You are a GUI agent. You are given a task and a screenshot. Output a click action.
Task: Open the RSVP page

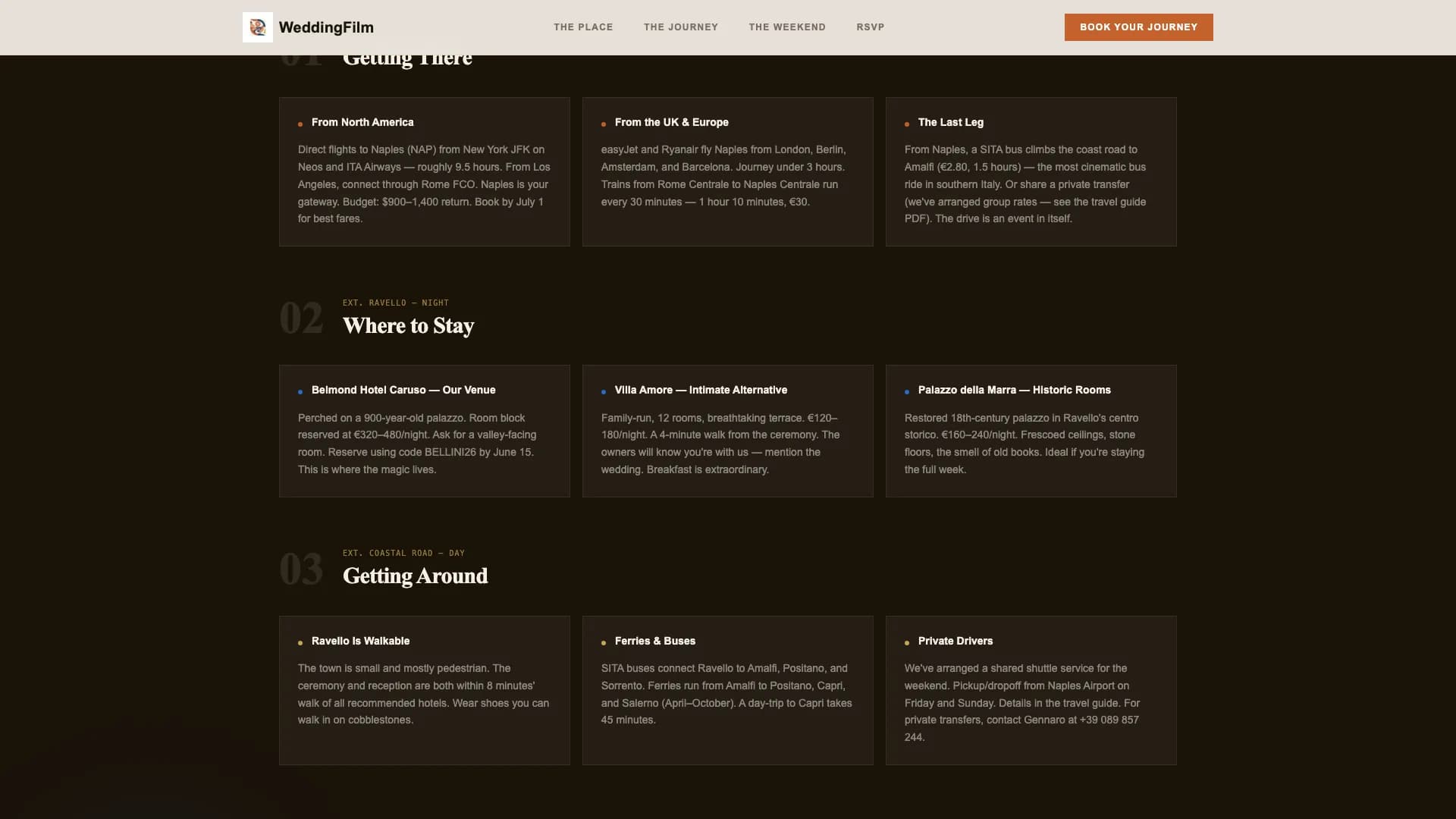[870, 27]
